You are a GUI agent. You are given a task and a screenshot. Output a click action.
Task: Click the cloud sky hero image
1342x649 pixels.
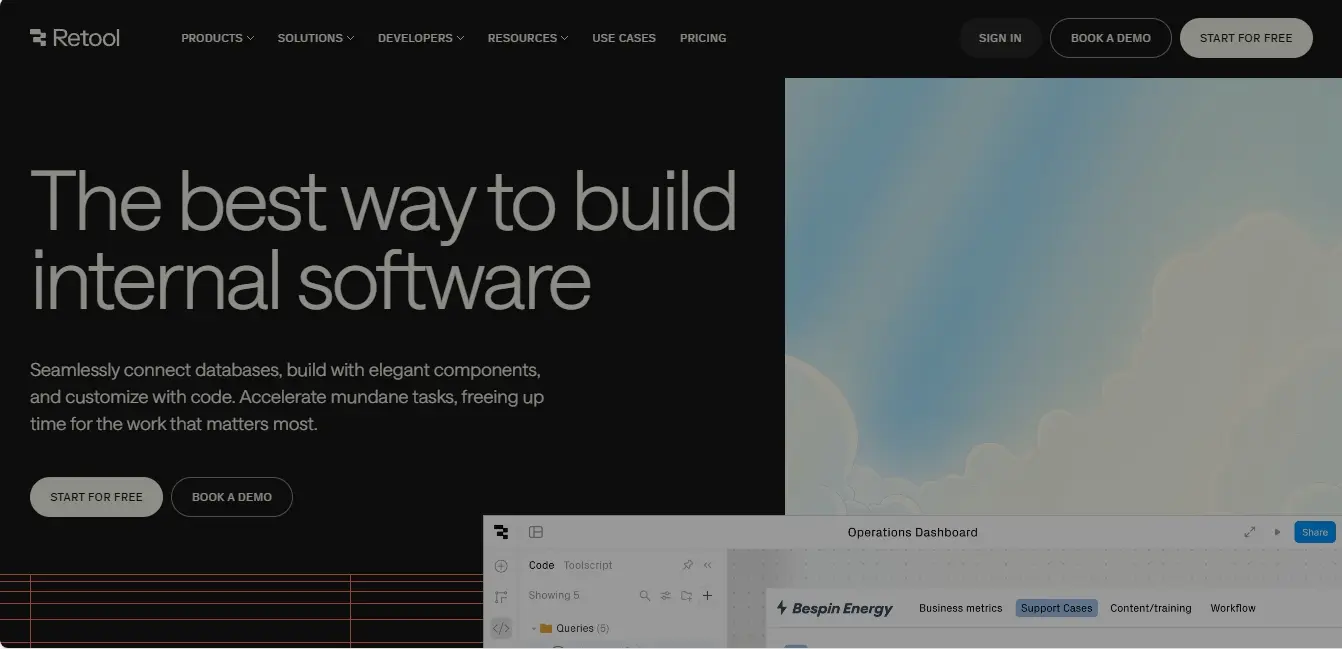[1063, 296]
